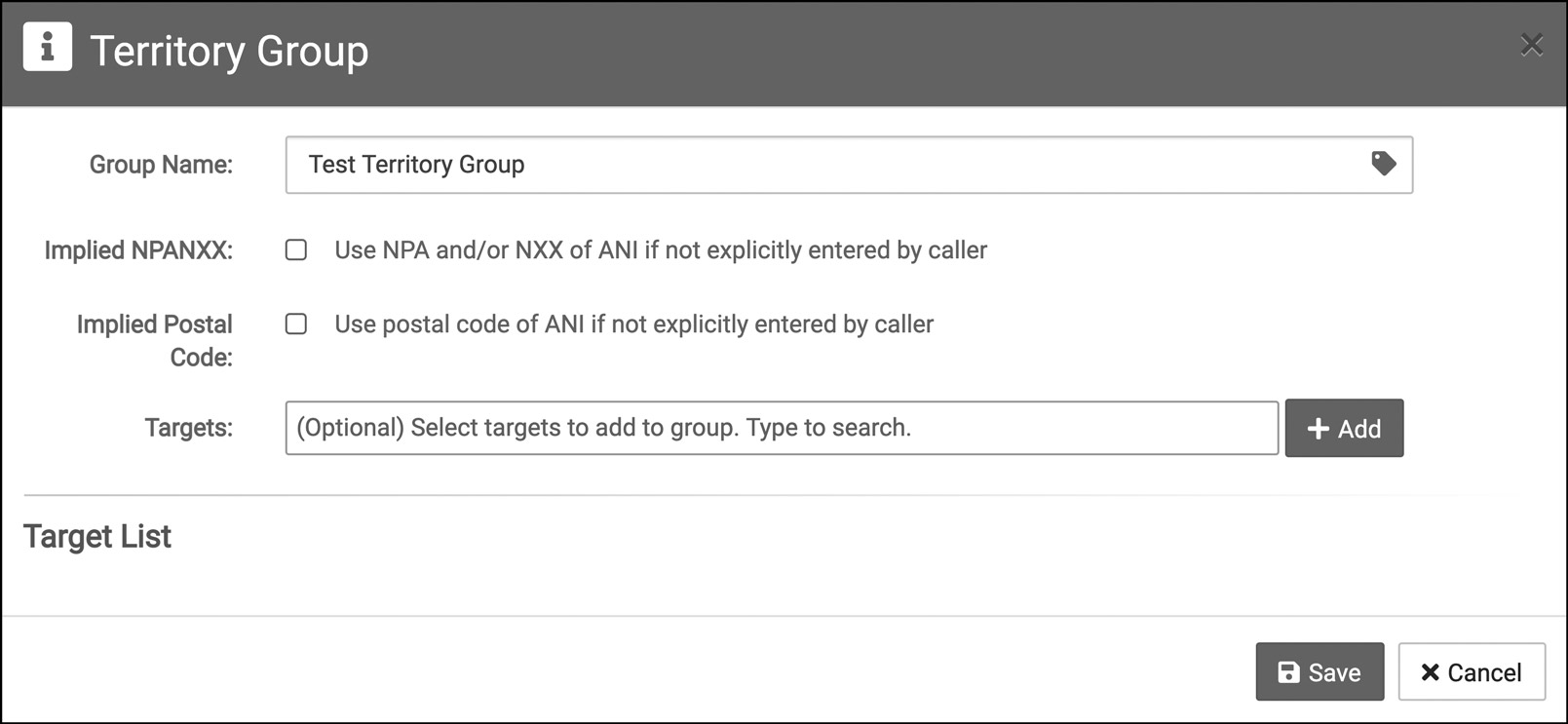Enable the Implied NPANXX checkbox
Viewport: 1568px width, 724px height.
coord(296,250)
